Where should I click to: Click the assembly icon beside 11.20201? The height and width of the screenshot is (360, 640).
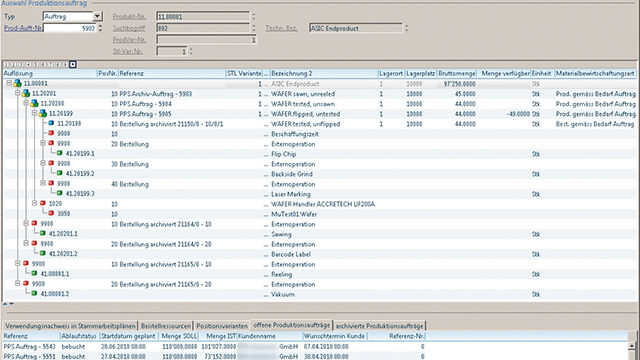click(x=26, y=93)
